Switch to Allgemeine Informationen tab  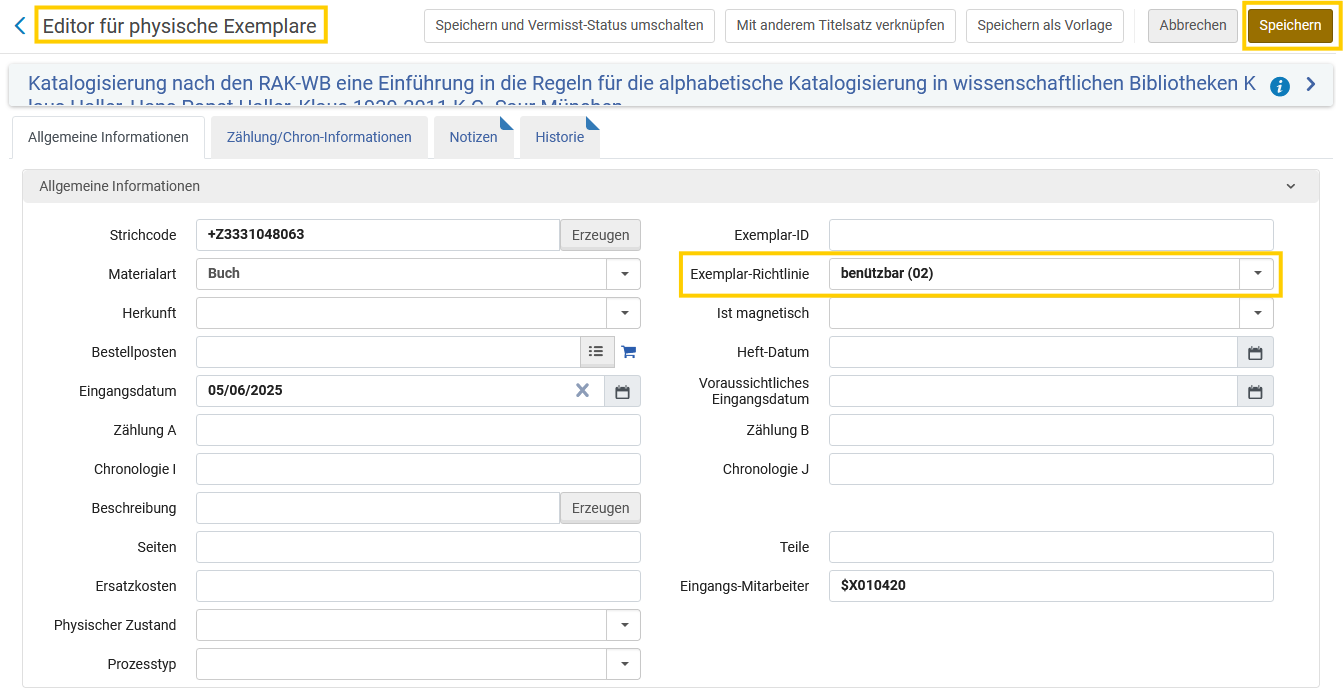[108, 137]
